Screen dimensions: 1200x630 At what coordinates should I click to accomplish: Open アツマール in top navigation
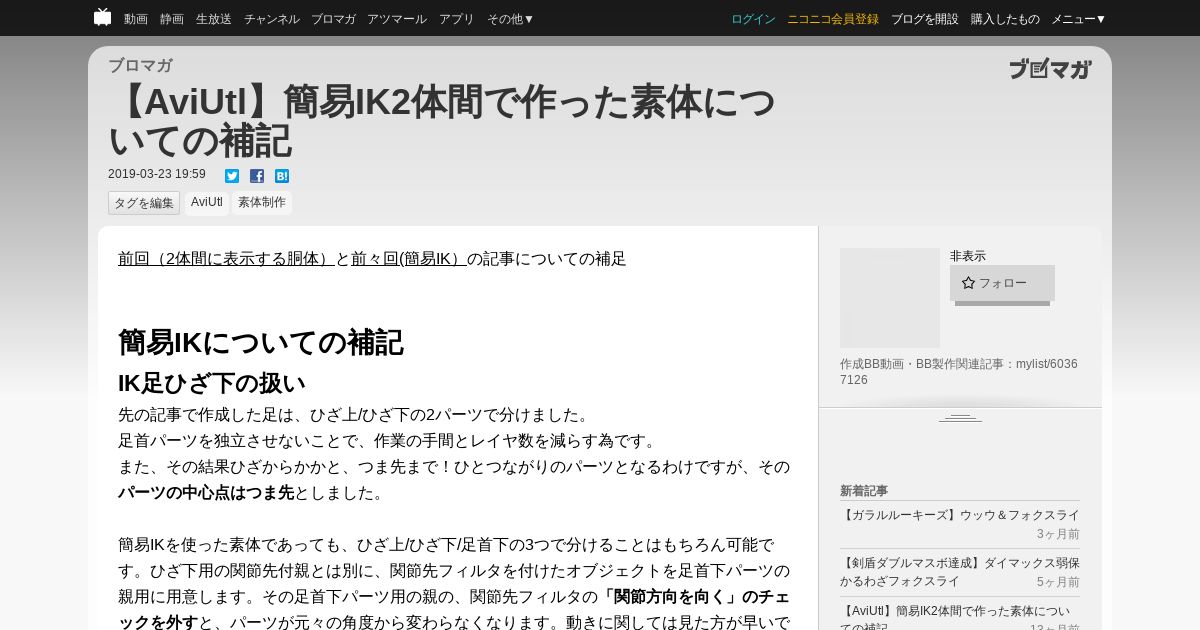coord(397,19)
